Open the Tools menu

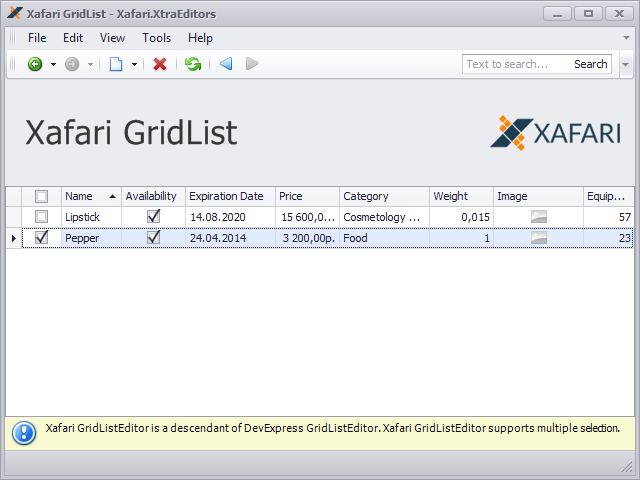coord(156,38)
